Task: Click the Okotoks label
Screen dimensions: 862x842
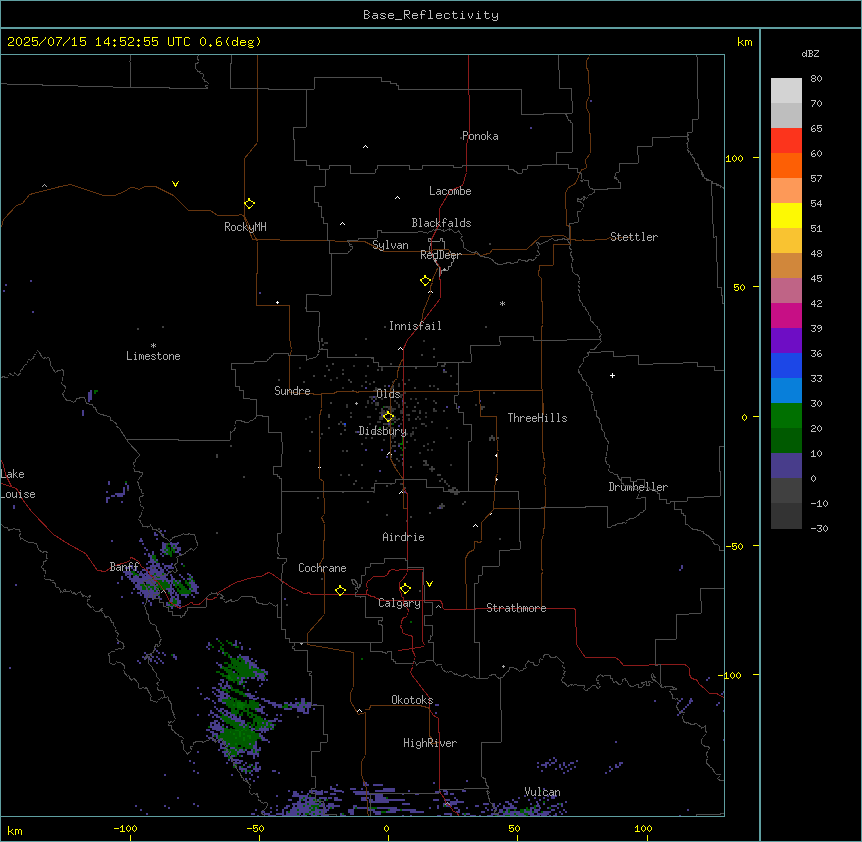Action: 412,700
